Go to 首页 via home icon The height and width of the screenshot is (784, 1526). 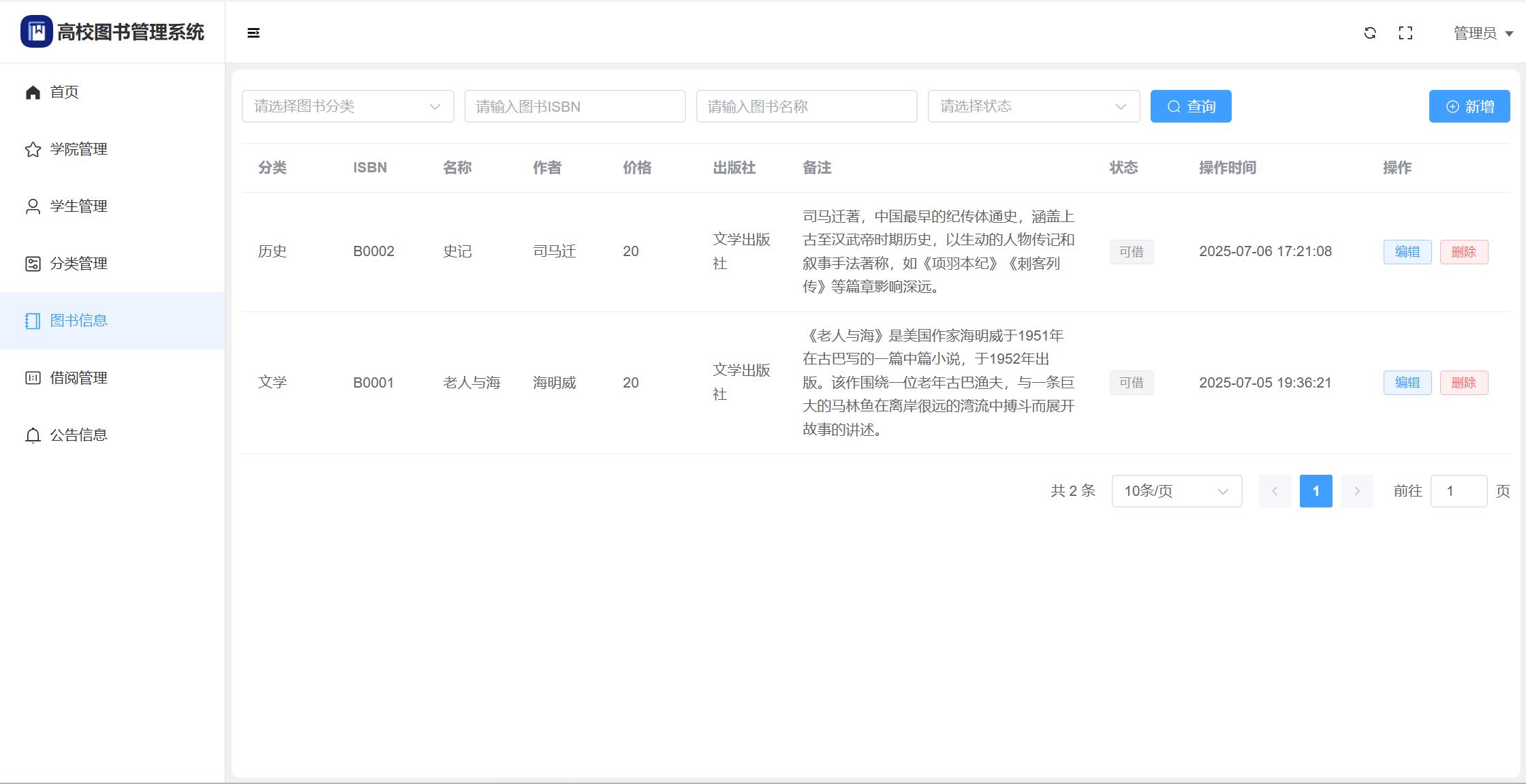click(33, 92)
